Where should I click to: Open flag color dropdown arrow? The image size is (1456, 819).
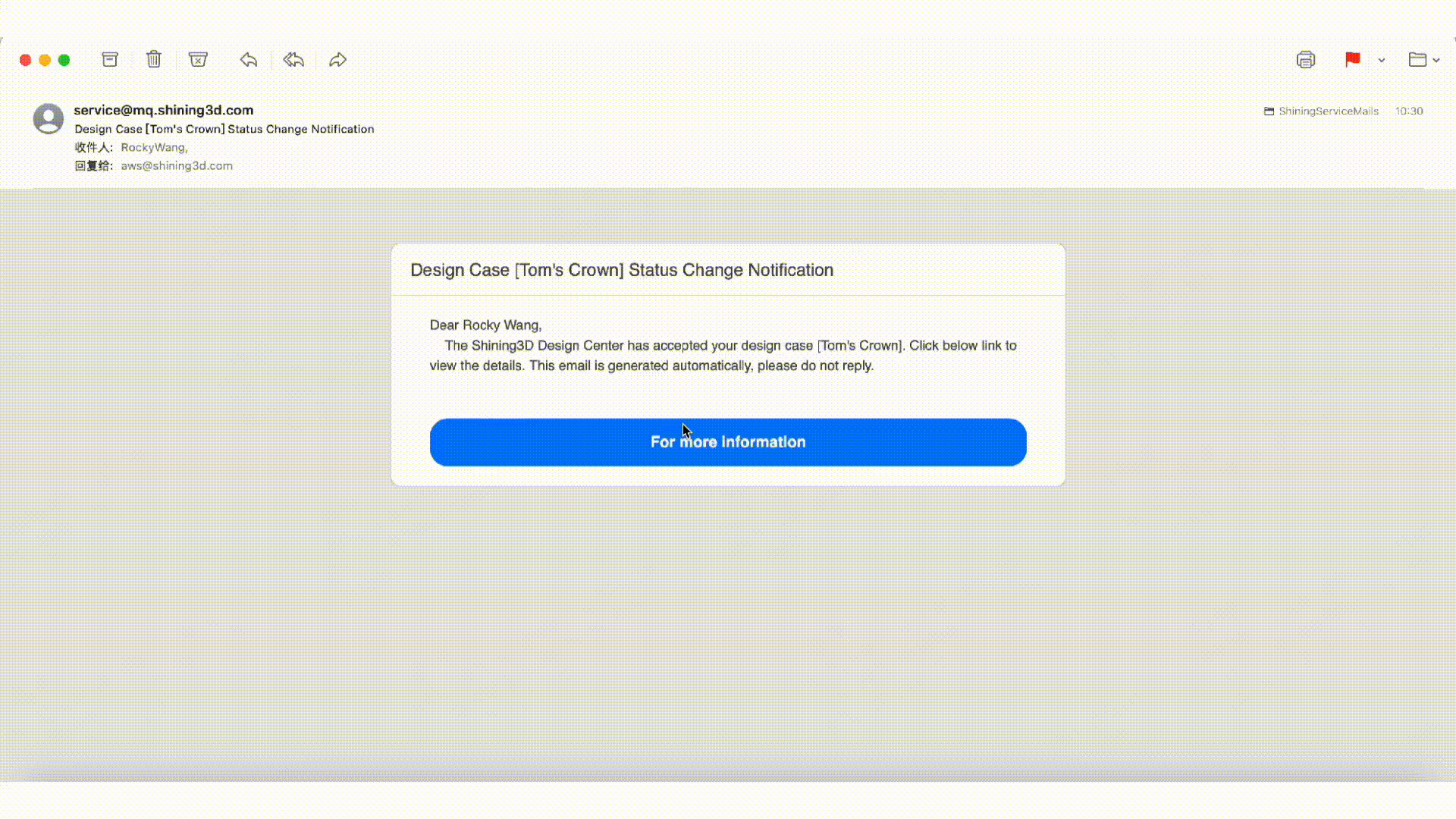(1382, 60)
